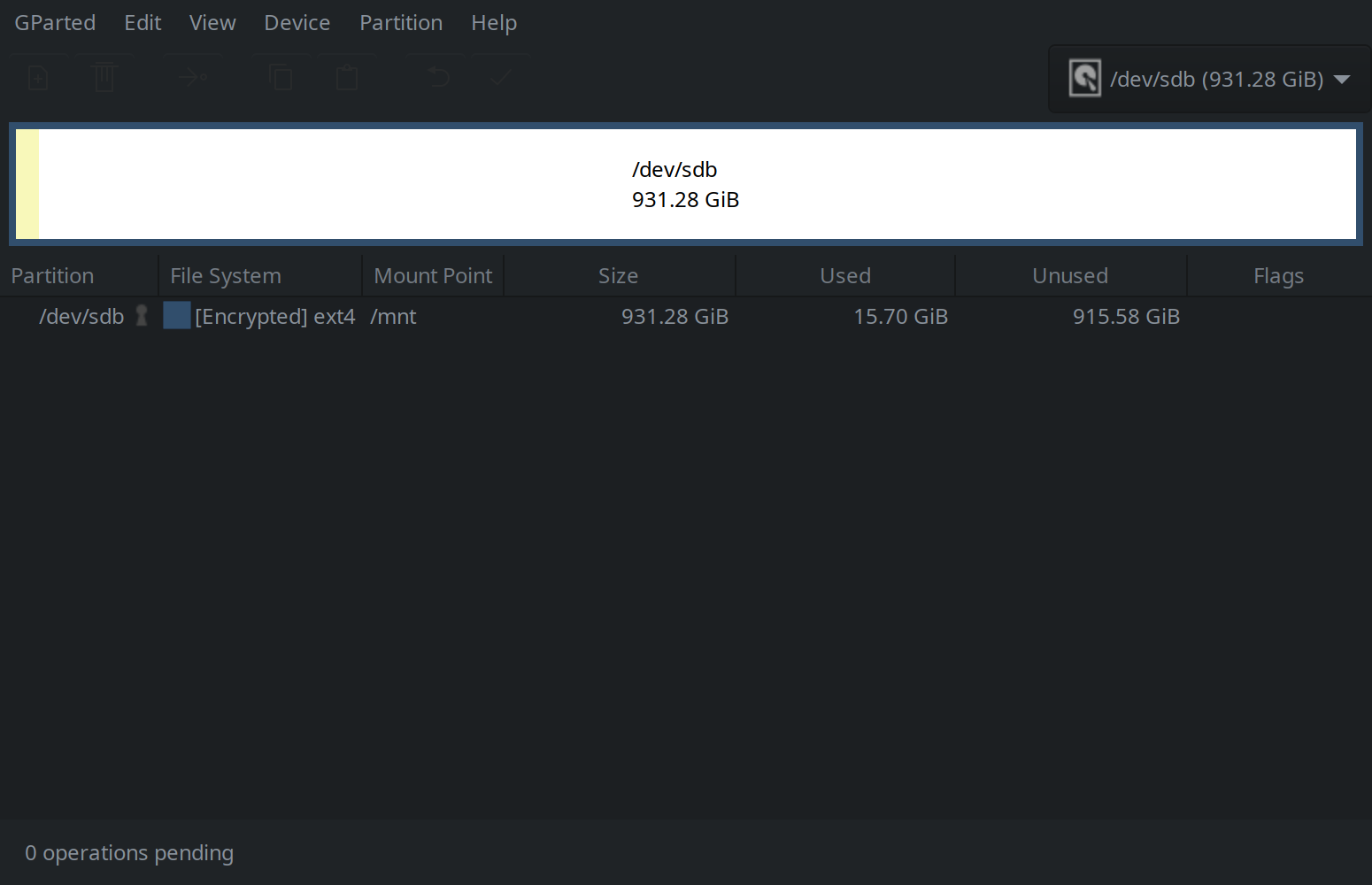The width and height of the screenshot is (1372, 885).
Task: Click the yellow used-space bar in disk graphic
Action: [27, 184]
